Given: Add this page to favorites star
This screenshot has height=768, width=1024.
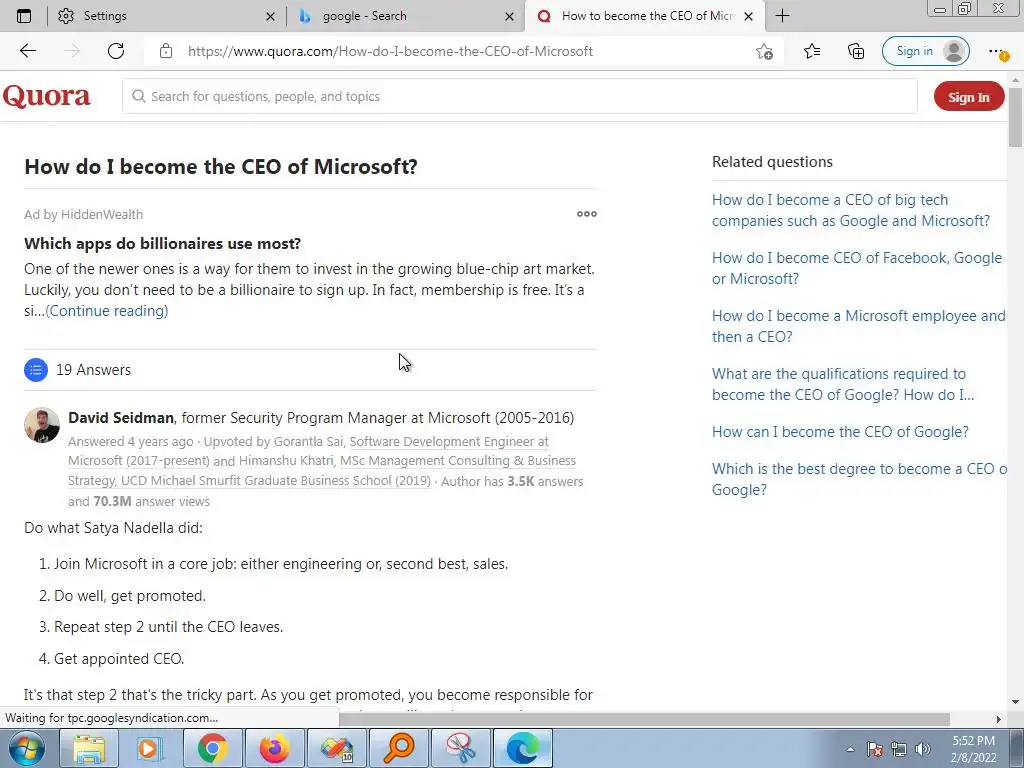Looking at the screenshot, I should click(x=764, y=51).
